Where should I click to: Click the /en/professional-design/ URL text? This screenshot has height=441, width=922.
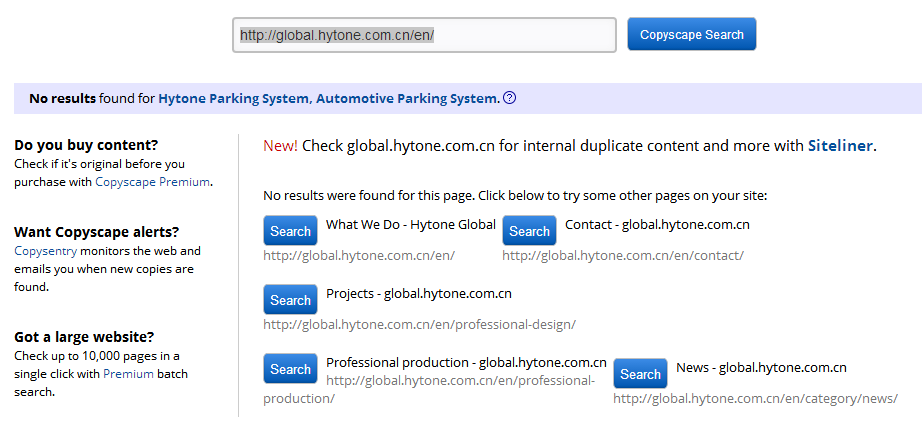tap(420, 324)
